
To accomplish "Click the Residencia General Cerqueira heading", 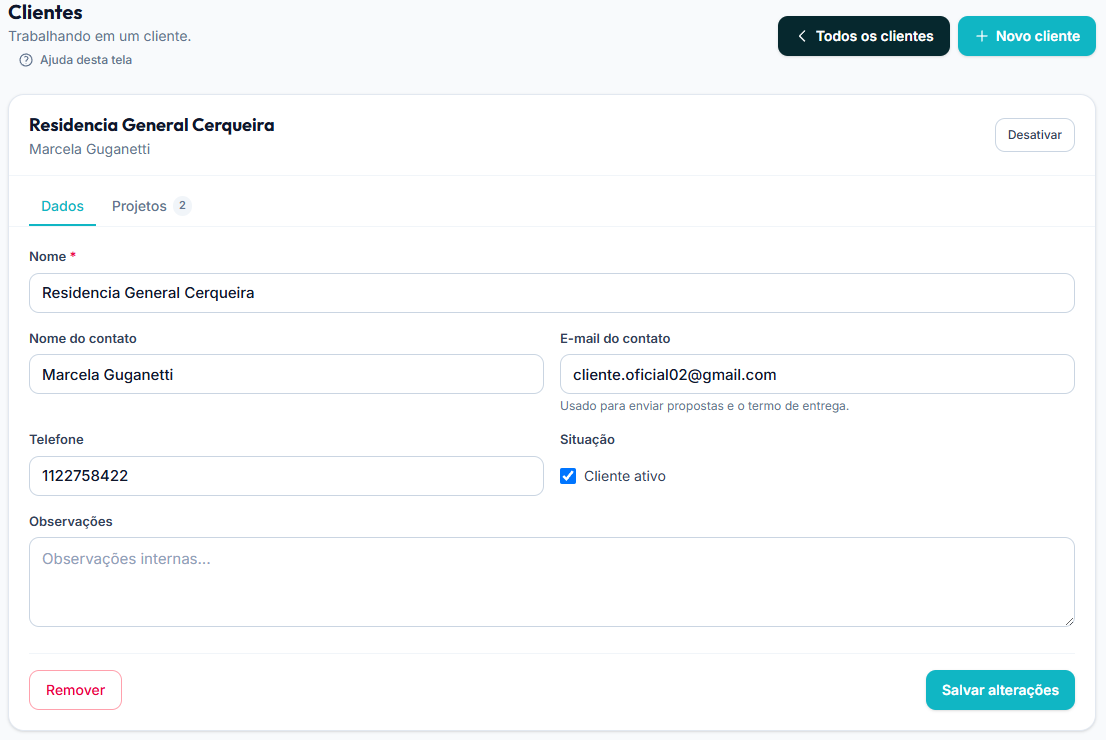I will click(152, 125).
